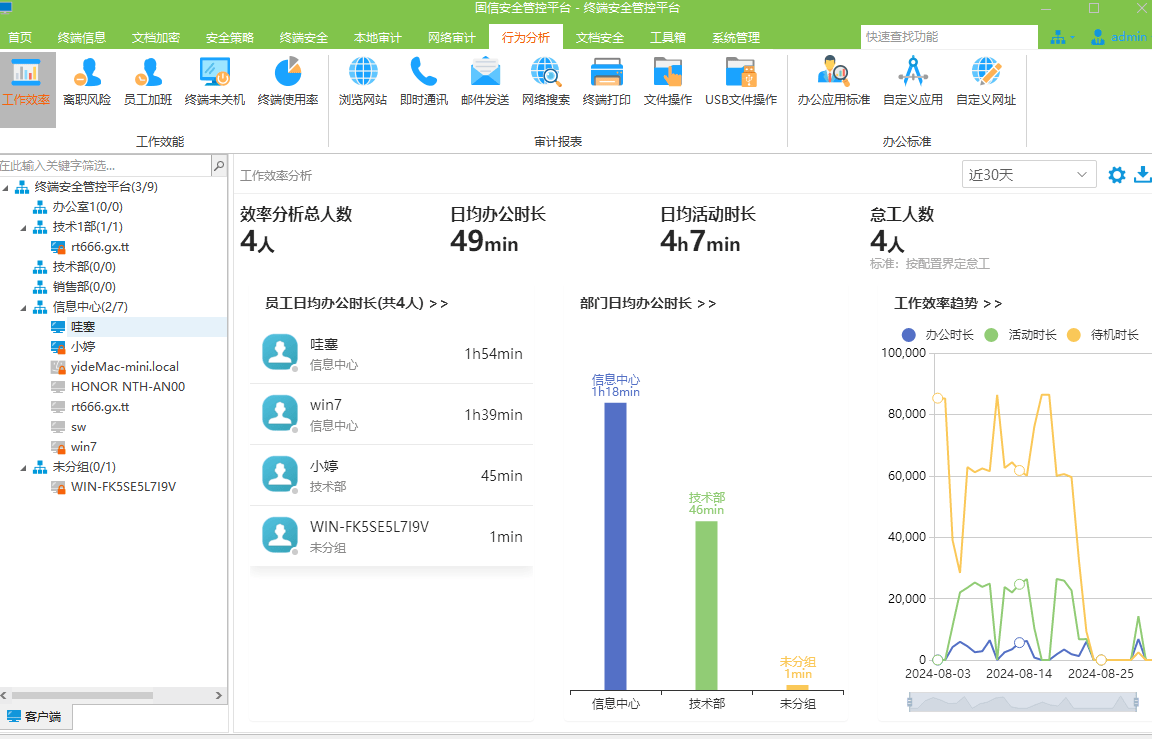This screenshot has height=739, width=1152.
Task: Select 办公室1(0/0) in tree
Action: [x=87, y=207]
